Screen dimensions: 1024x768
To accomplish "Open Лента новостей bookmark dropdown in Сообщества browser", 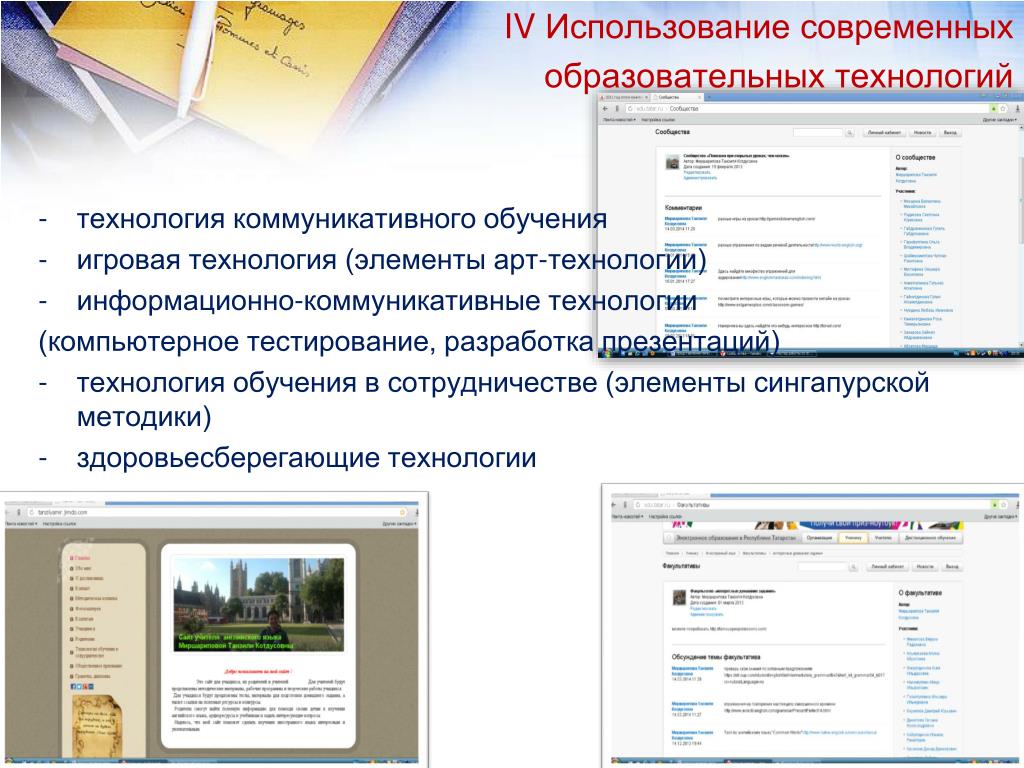I will click(x=619, y=120).
